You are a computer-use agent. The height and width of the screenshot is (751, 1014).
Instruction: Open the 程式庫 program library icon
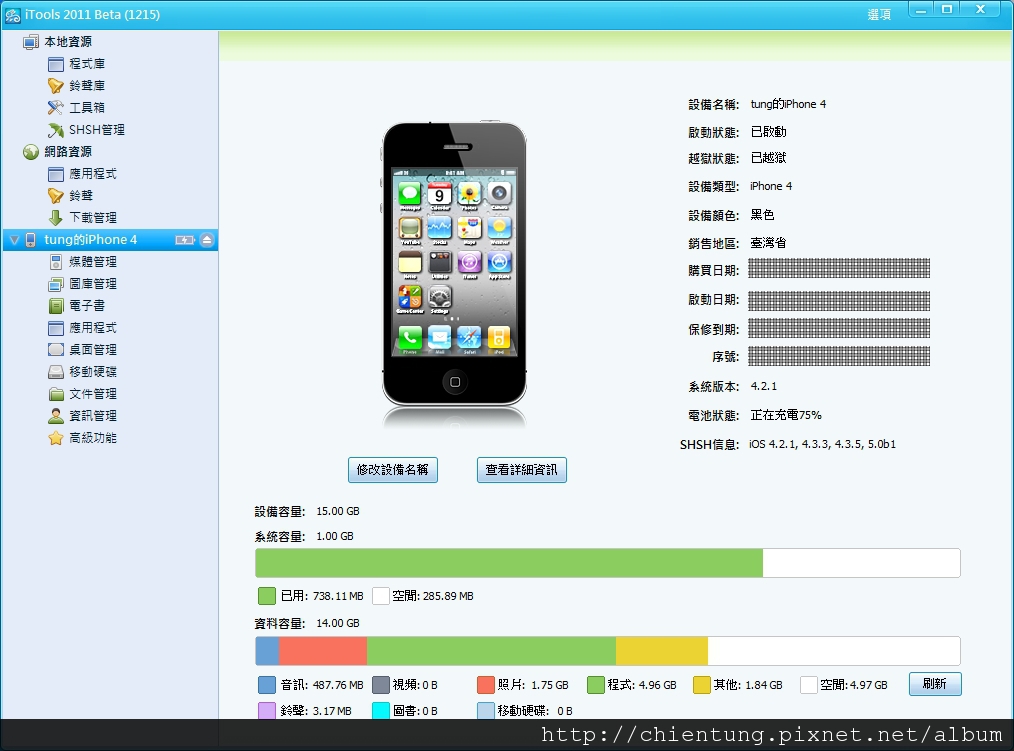point(56,64)
